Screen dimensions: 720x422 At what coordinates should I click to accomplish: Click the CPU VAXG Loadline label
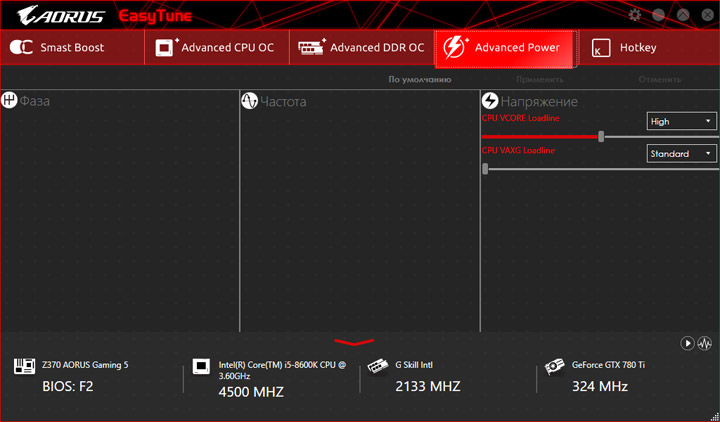tap(518, 150)
